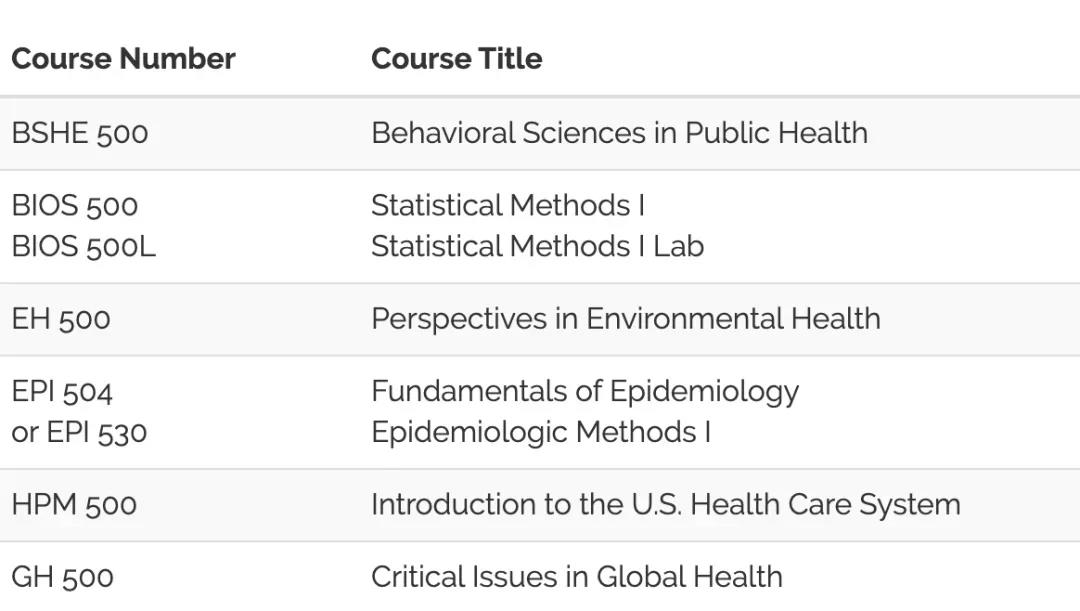This screenshot has height=611, width=1080.
Task: Click the Statistical Methods I title
Action: 508,206
